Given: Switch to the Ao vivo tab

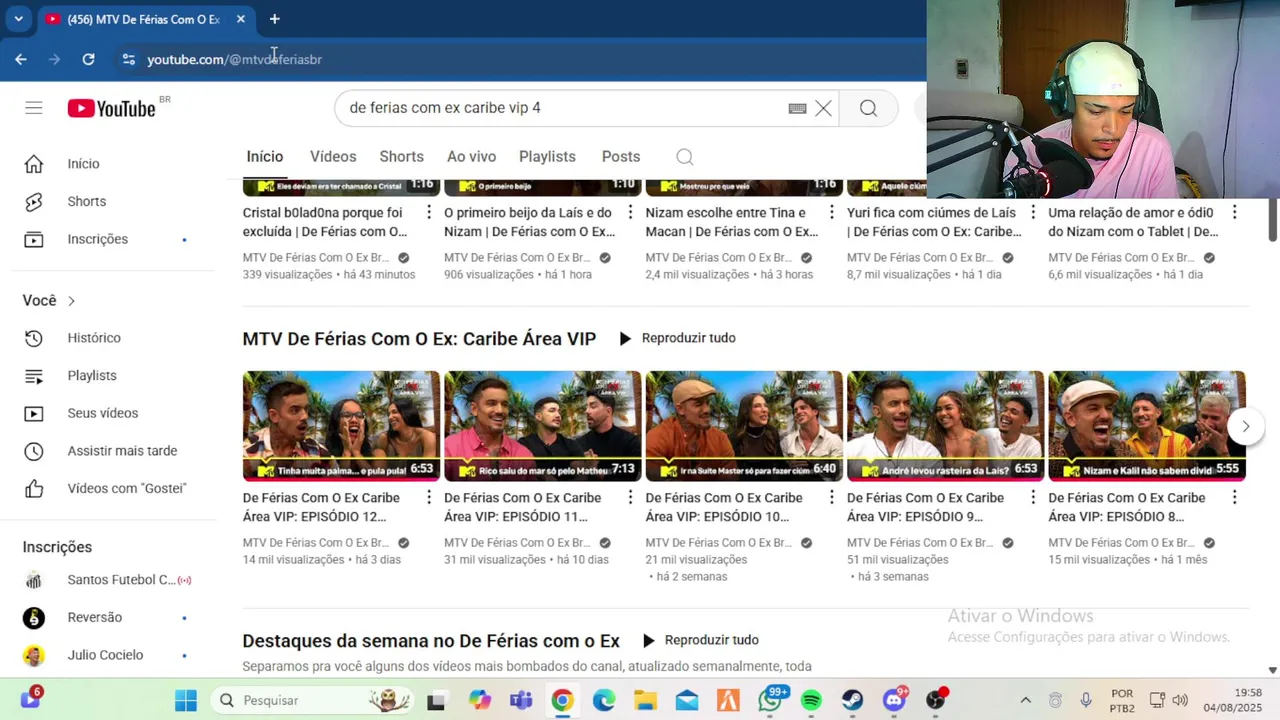Looking at the screenshot, I should [x=471, y=157].
